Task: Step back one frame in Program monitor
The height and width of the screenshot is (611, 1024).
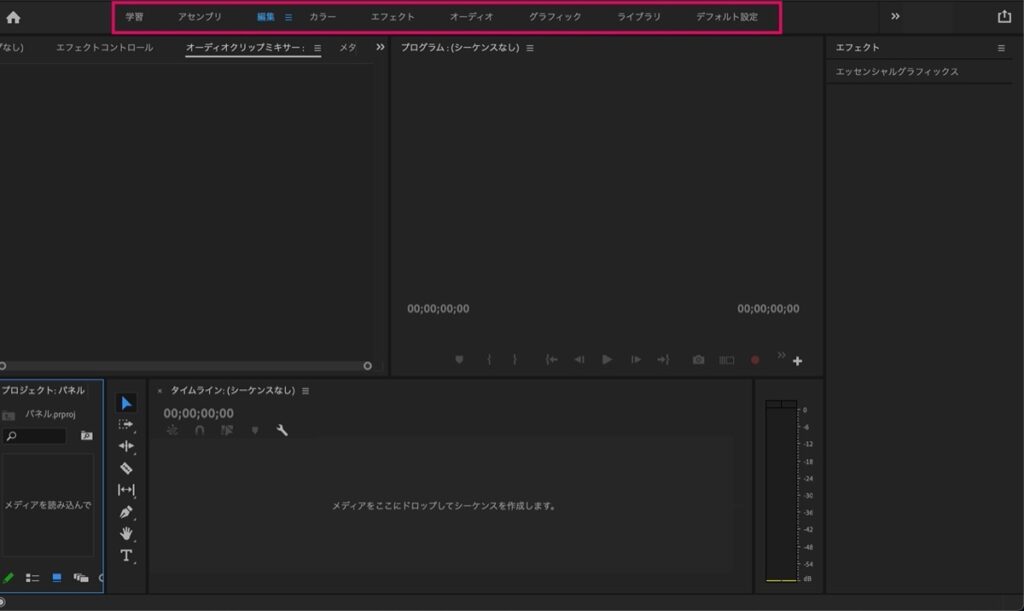Action: point(579,360)
